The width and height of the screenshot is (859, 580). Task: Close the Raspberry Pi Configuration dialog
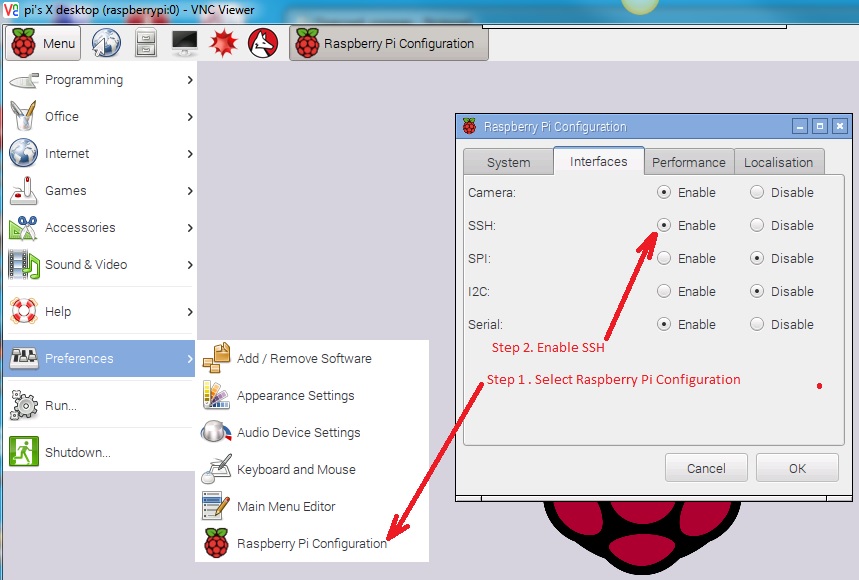pyautogui.click(x=839, y=127)
